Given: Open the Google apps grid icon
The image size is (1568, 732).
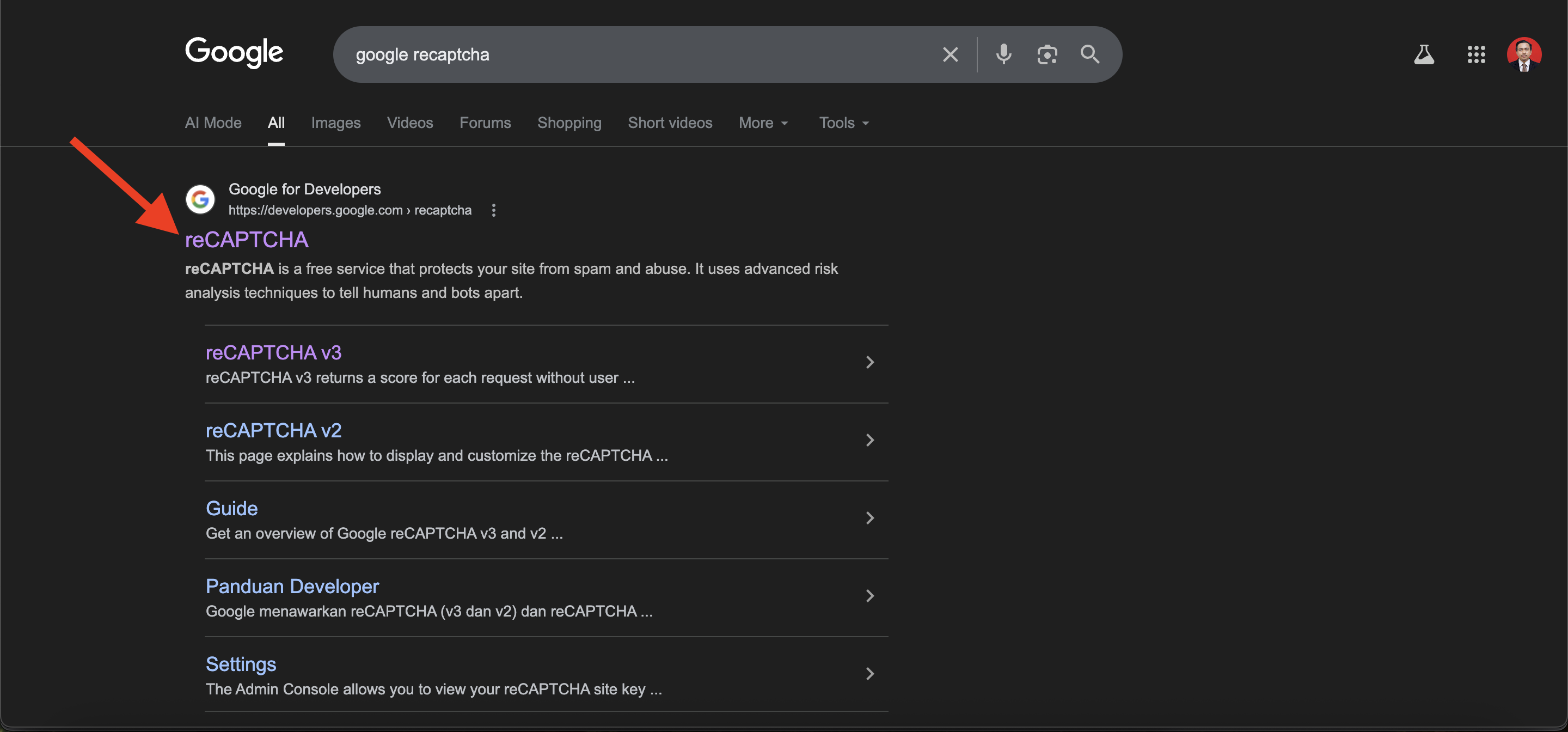Looking at the screenshot, I should point(1476,55).
